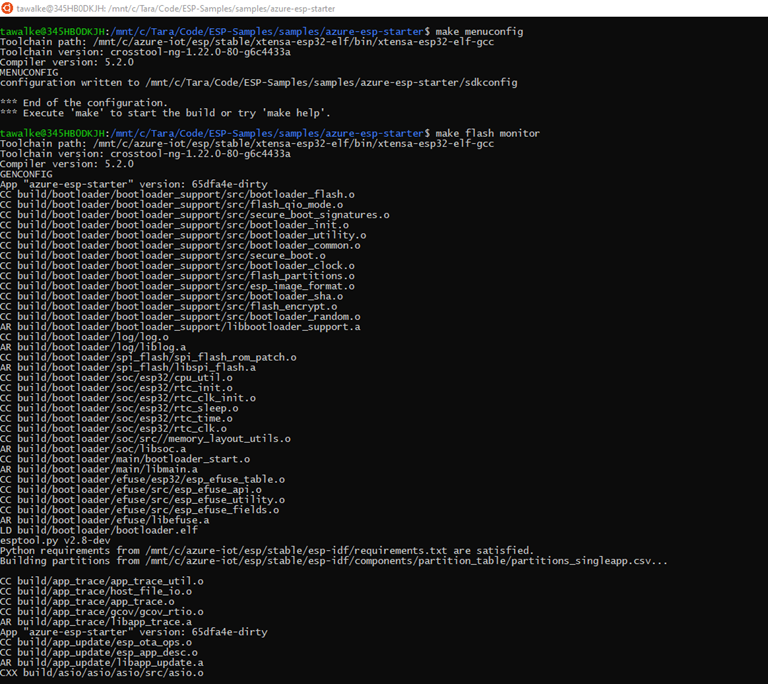Click the 'Building partitions from' line
This screenshot has width=768, height=684.
[334, 561]
